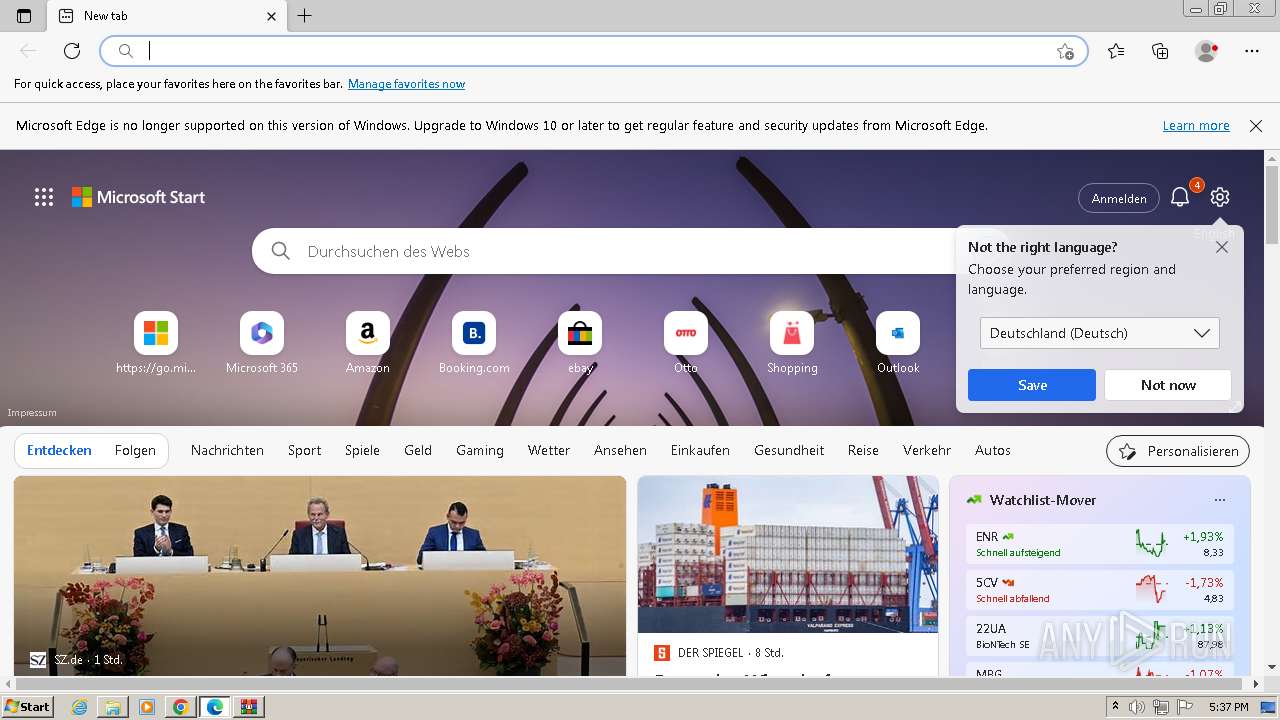Open the Microsoft Start app launcher grid
Image resolution: width=1280 pixels, height=720 pixels.
click(44, 197)
